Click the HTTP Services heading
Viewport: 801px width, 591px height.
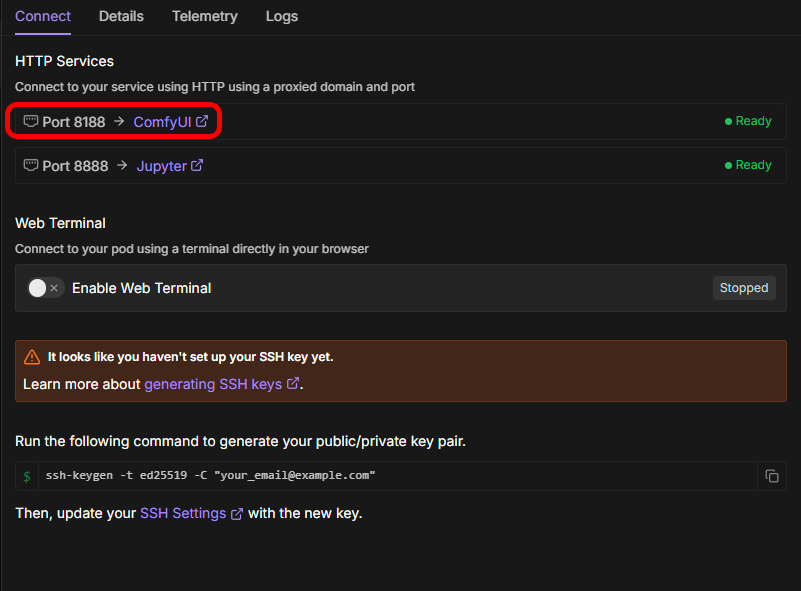coord(64,61)
